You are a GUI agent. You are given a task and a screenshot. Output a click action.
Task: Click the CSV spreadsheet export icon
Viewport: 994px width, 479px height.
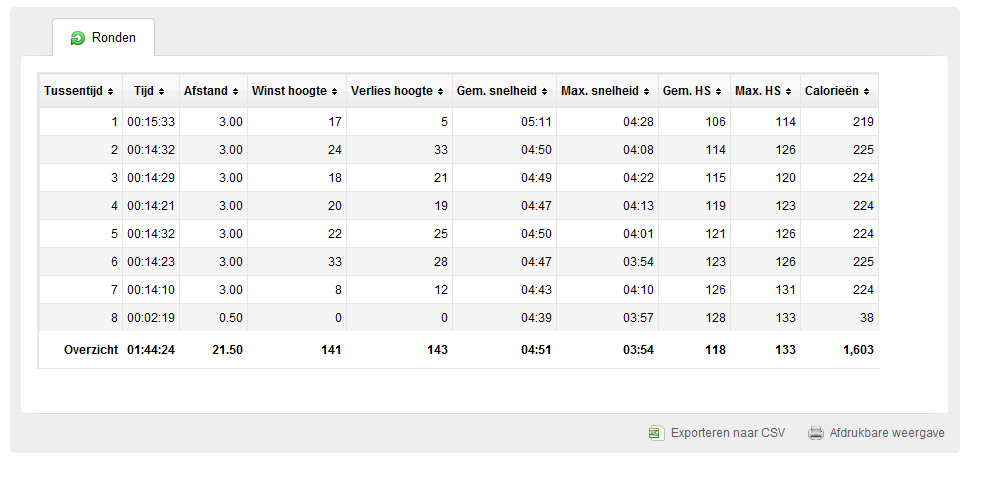click(x=656, y=433)
